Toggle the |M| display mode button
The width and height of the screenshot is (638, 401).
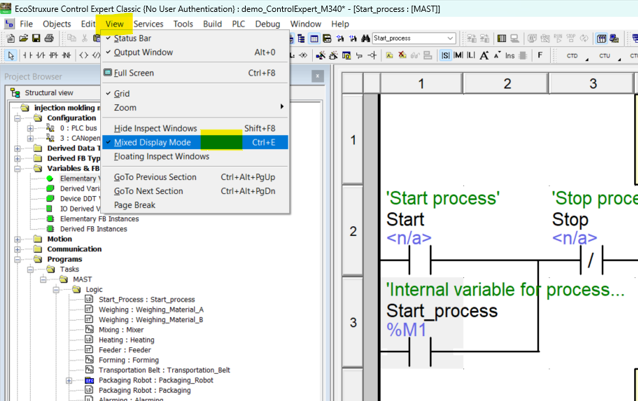tap(458, 55)
